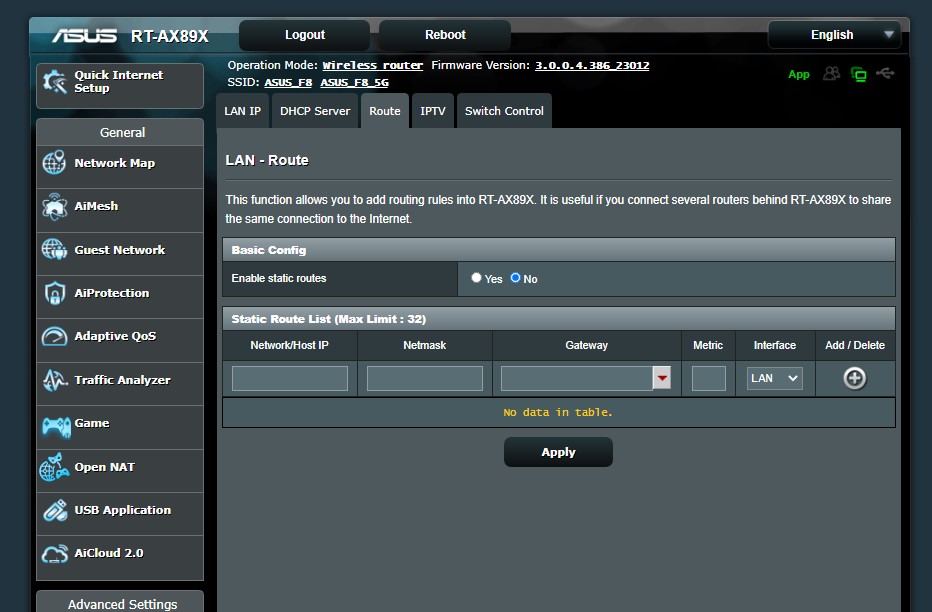This screenshot has width=932, height=612.
Task: Open the AiCloud 2.0 menu label
Action: pos(109,553)
